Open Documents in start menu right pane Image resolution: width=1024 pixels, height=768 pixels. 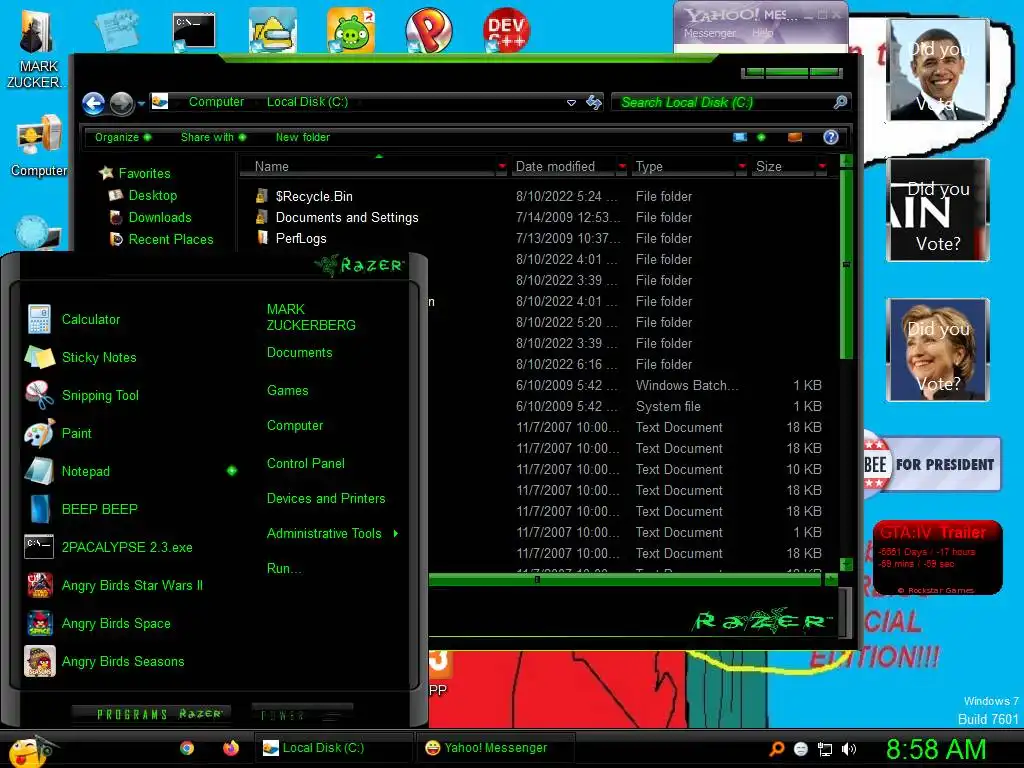tap(300, 353)
